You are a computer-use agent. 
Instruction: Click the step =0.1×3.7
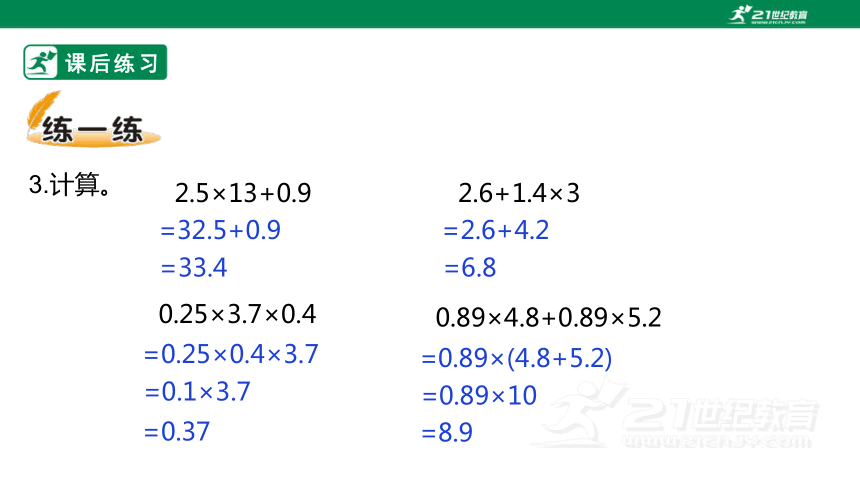tap(197, 392)
